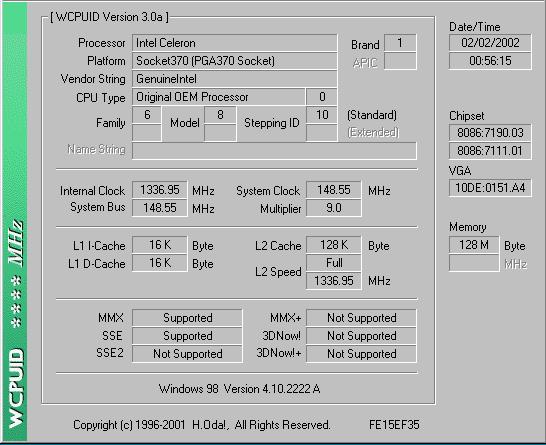Select the empty Name String field
The height and width of the screenshot is (445, 546).
pyautogui.click(x=274, y=151)
